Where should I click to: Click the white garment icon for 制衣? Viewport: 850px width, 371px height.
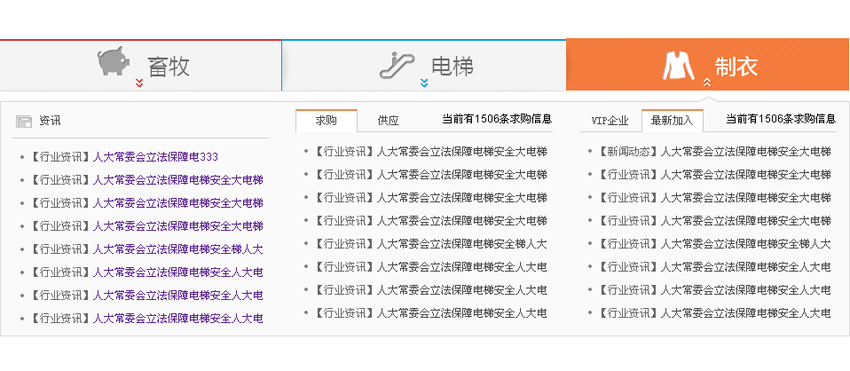click(678, 65)
